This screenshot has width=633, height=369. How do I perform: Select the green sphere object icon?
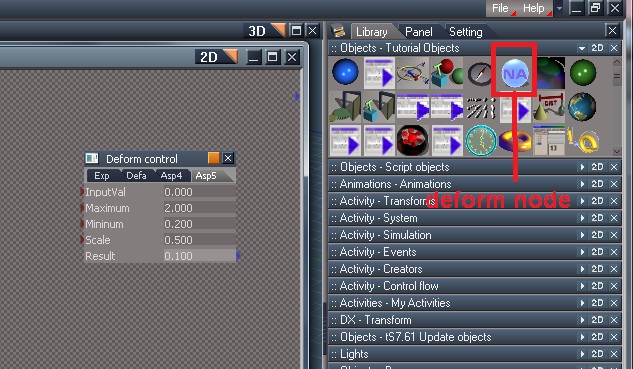(583, 73)
